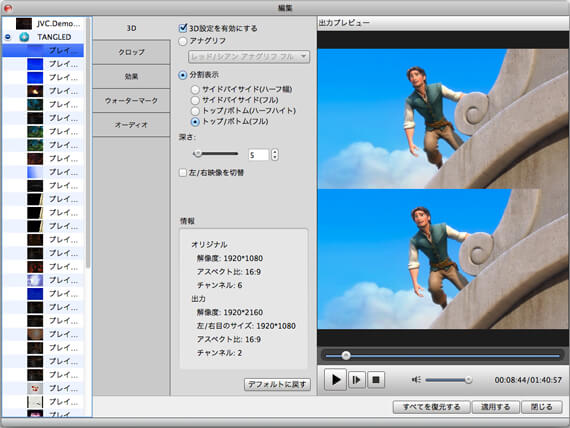Click the 深さ depth slider handle
The image size is (570, 428).
198,153
